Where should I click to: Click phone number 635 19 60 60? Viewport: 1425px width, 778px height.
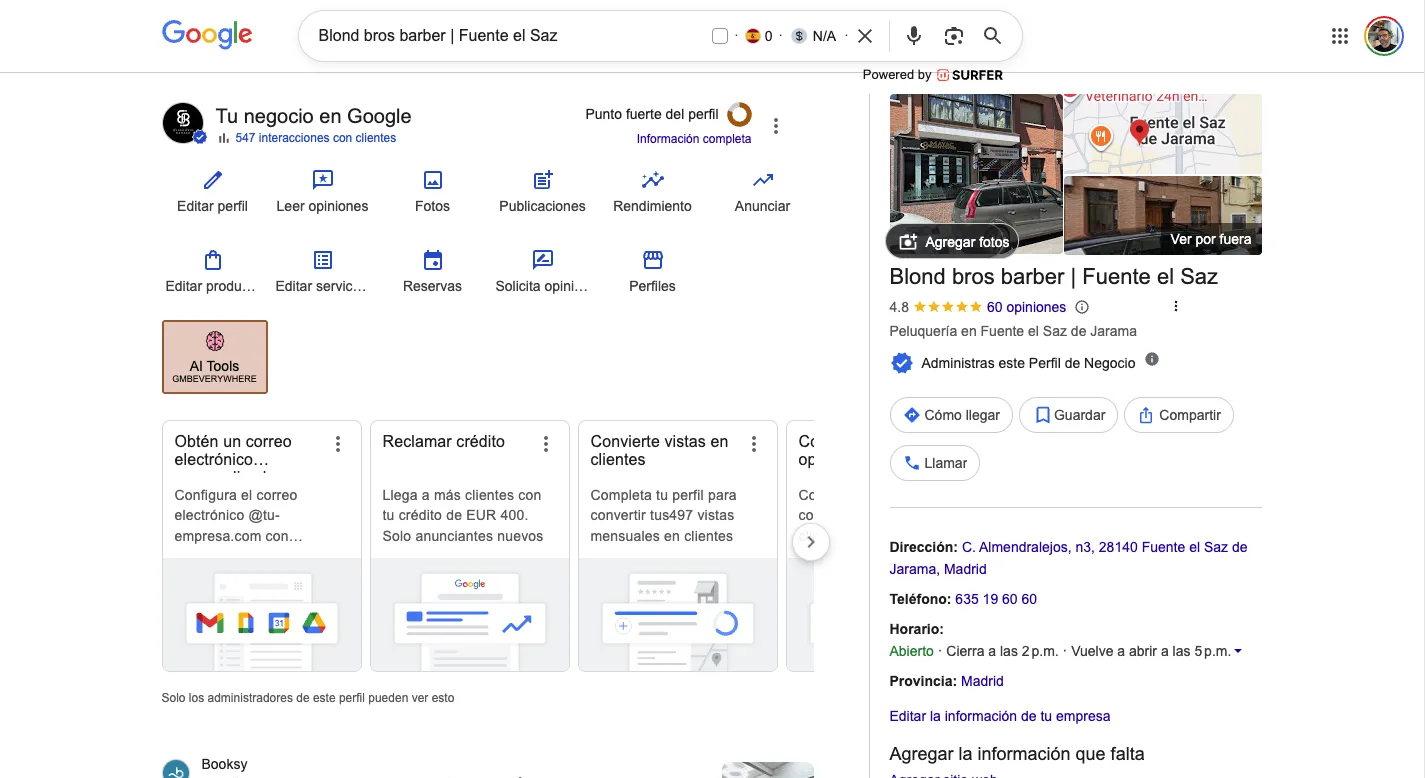pyautogui.click(x=996, y=599)
